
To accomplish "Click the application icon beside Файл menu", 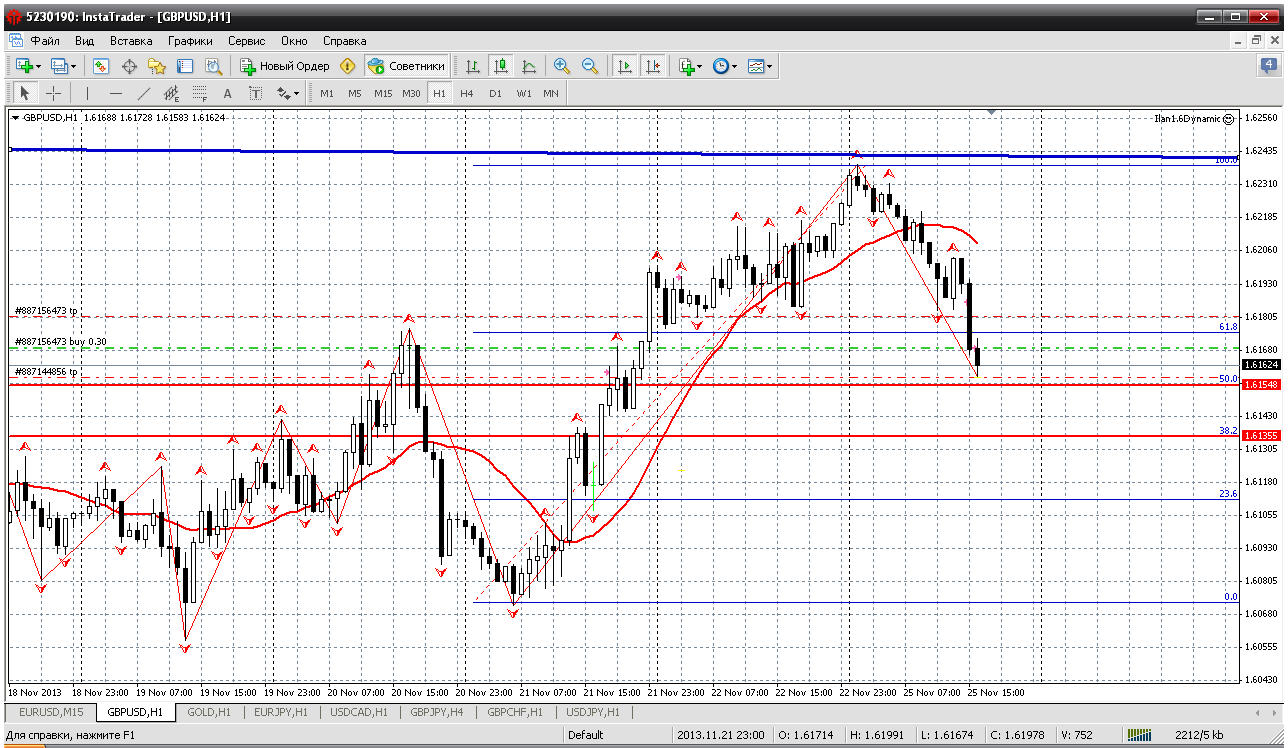I will pyautogui.click(x=16, y=41).
